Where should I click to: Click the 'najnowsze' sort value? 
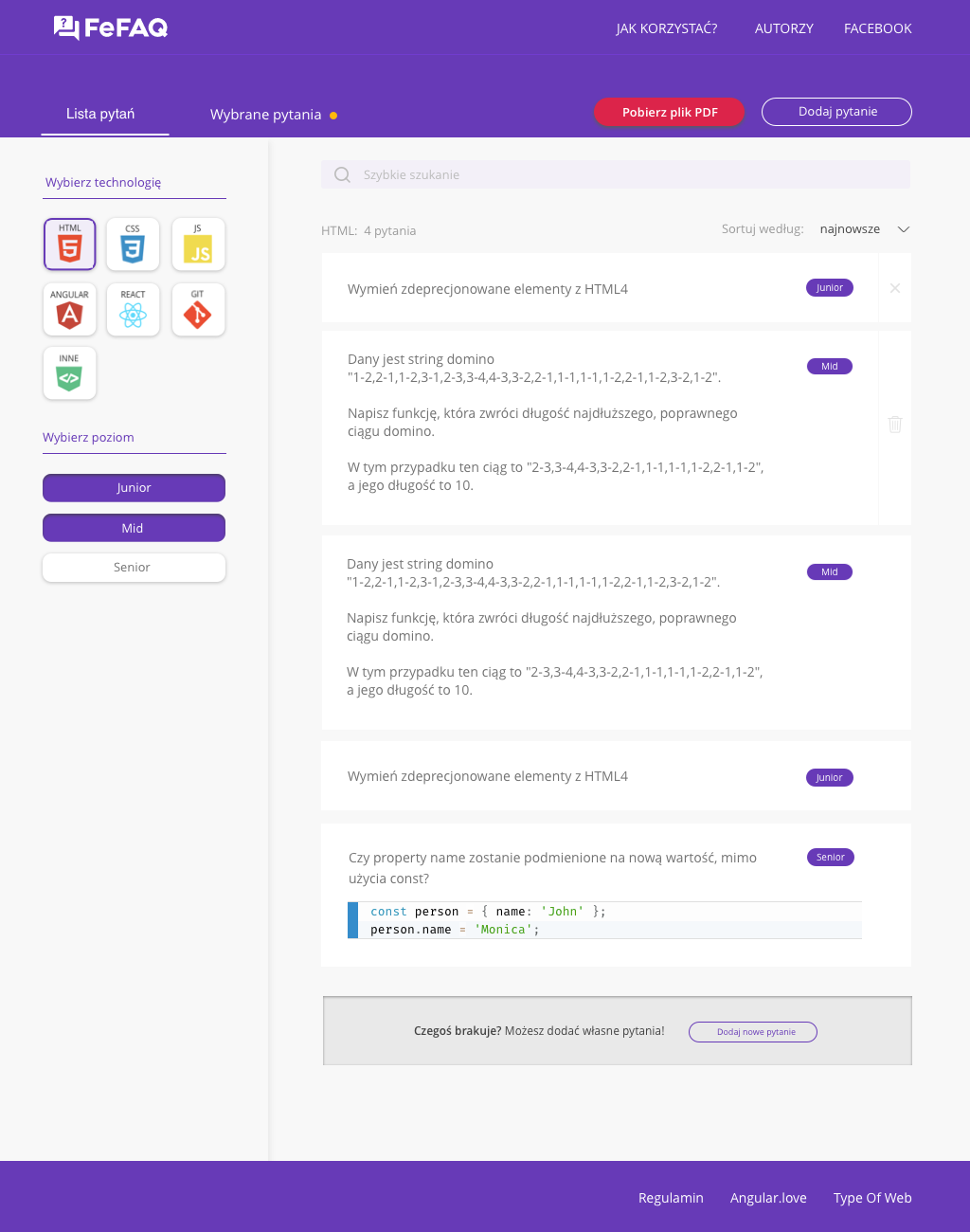tap(850, 229)
